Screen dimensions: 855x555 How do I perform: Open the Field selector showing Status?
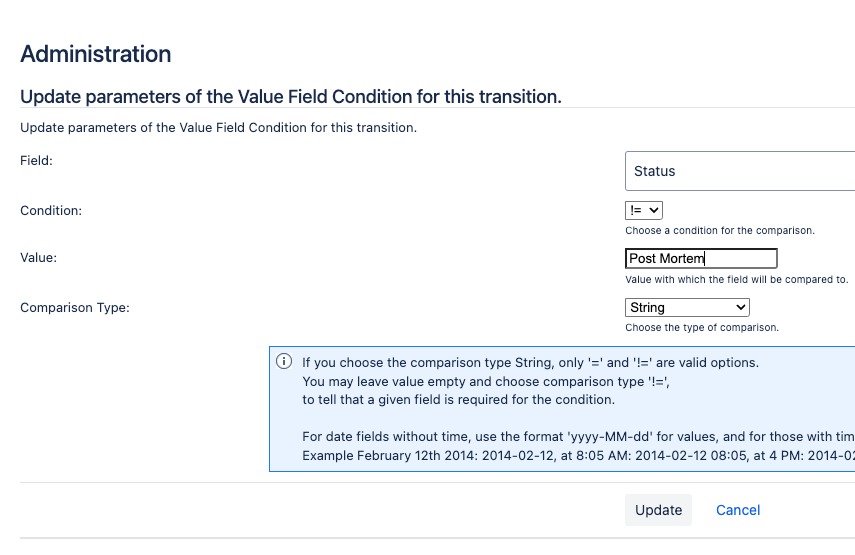click(740, 171)
